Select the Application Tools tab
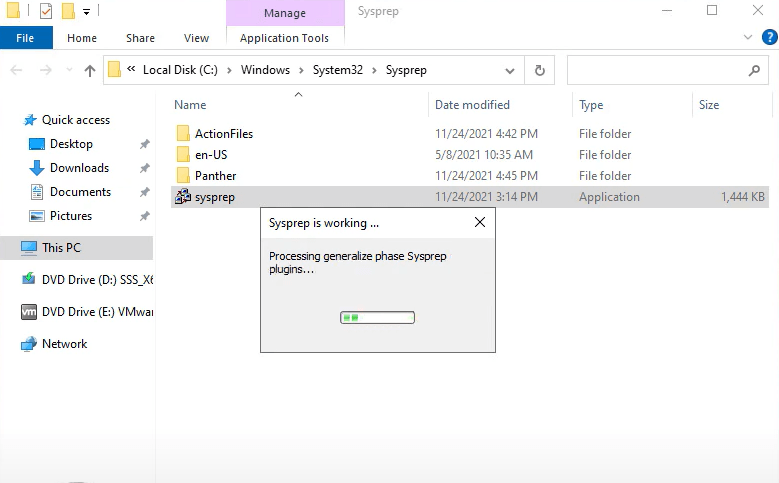The height and width of the screenshot is (483, 779). point(284,38)
